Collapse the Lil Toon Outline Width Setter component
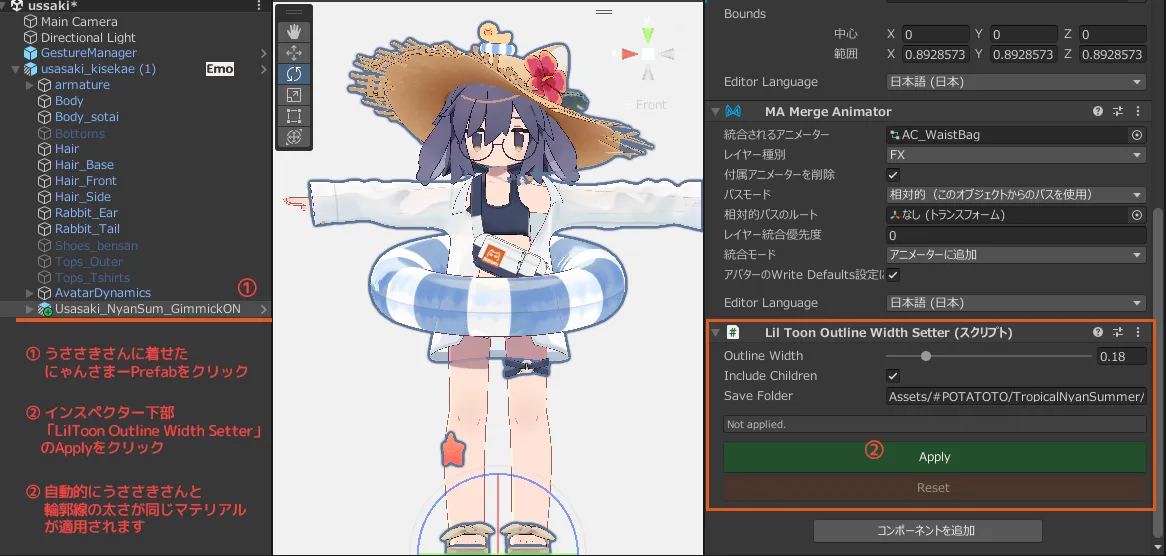This screenshot has height=556, width=1166. point(715,332)
